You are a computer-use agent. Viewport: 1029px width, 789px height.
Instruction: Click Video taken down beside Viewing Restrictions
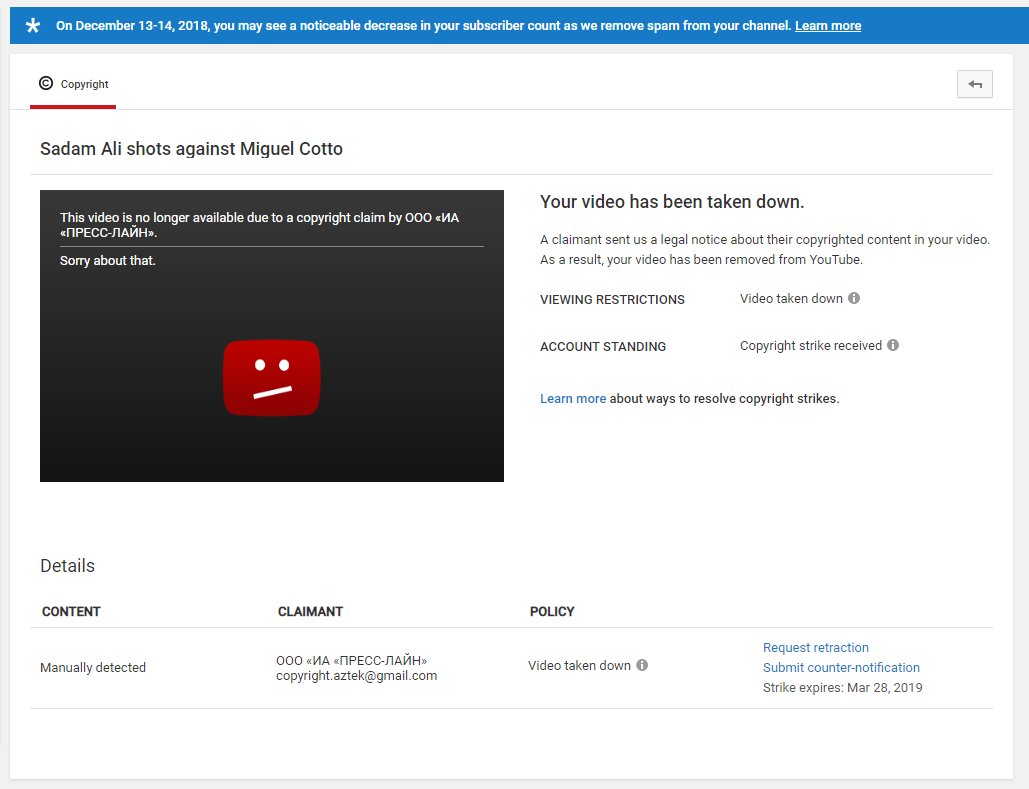tap(791, 299)
